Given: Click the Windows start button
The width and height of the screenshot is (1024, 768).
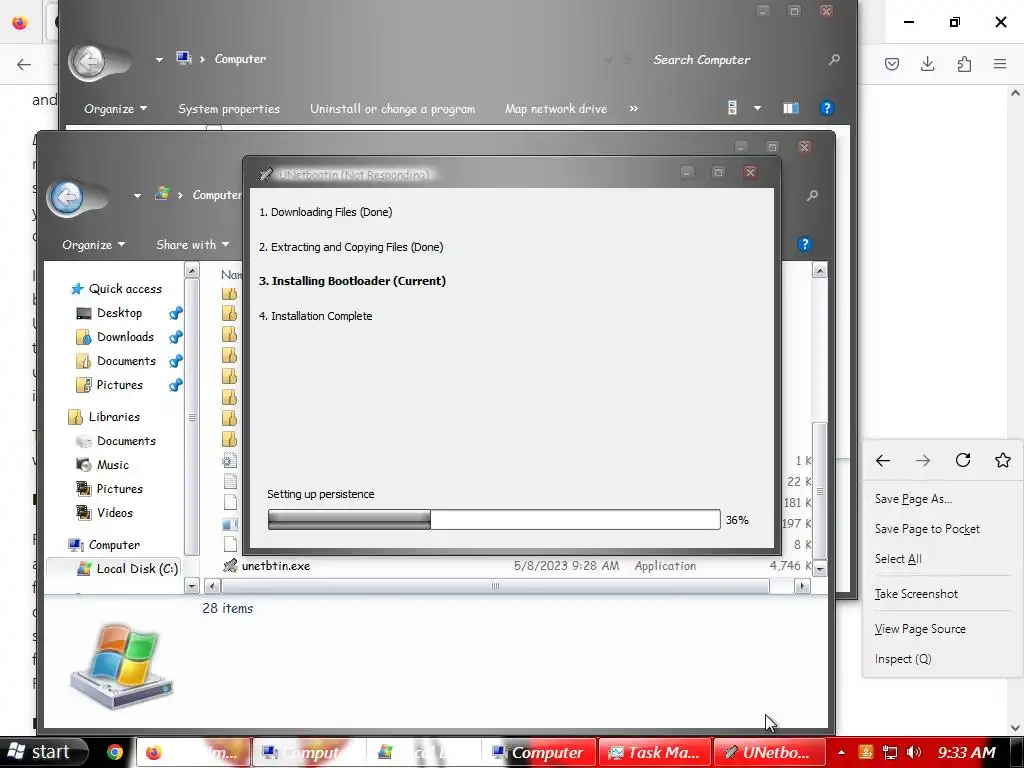Looking at the screenshot, I should pos(44,752).
